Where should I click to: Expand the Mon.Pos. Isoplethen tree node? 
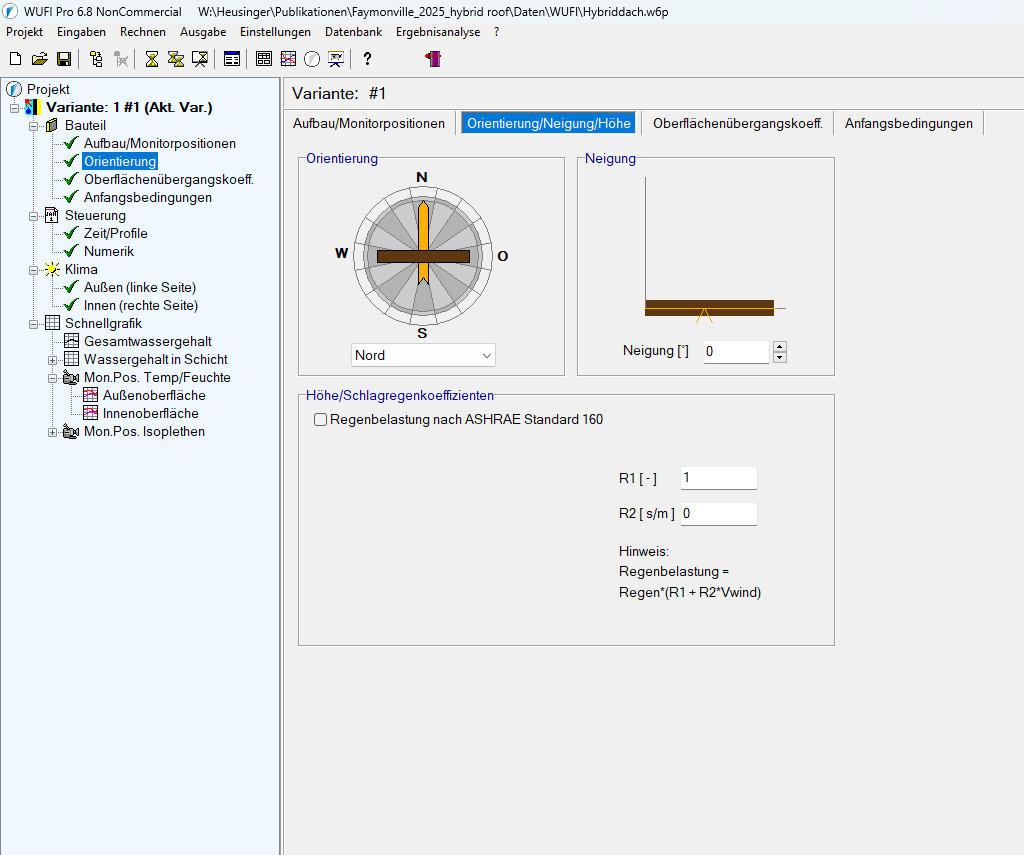(x=53, y=432)
